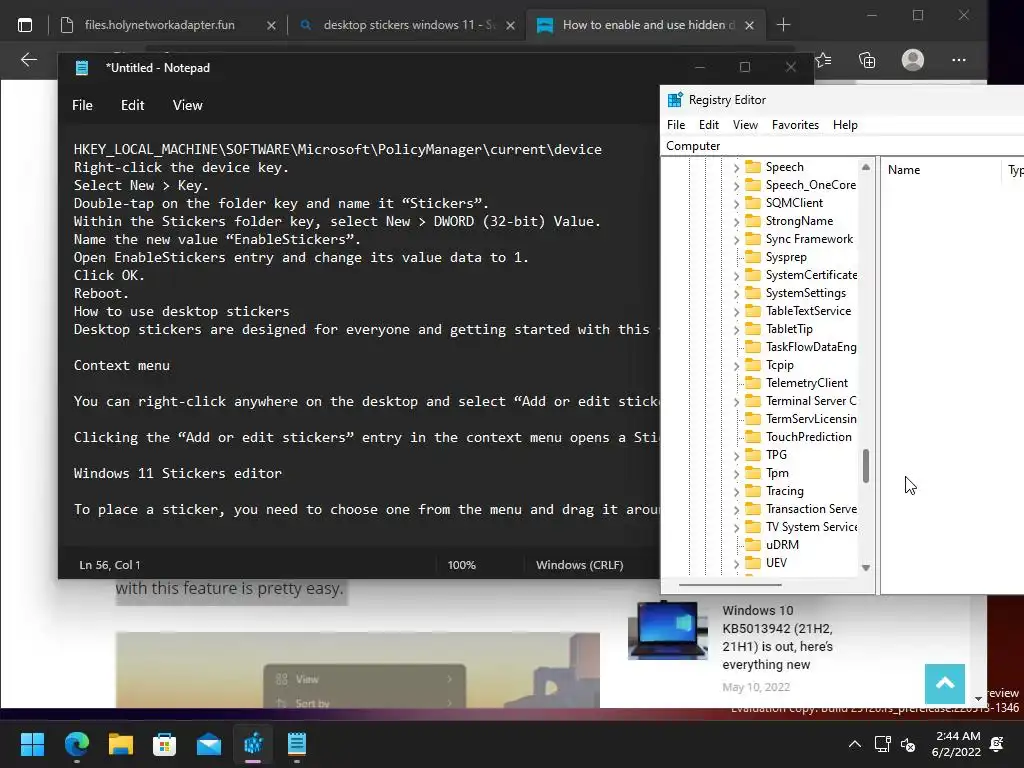1024x768 pixels.
Task: Expand the TPG registry key
Action: coord(736,455)
